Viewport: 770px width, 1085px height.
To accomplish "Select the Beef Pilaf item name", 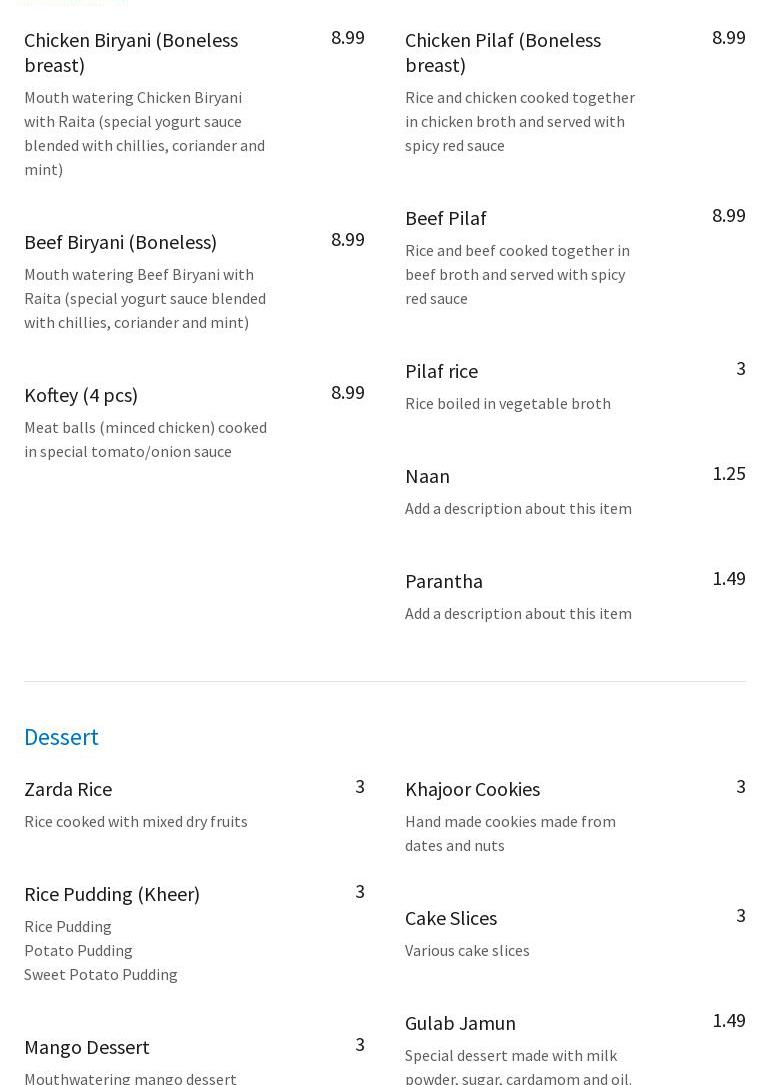I will pyautogui.click(x=446, y=218).
